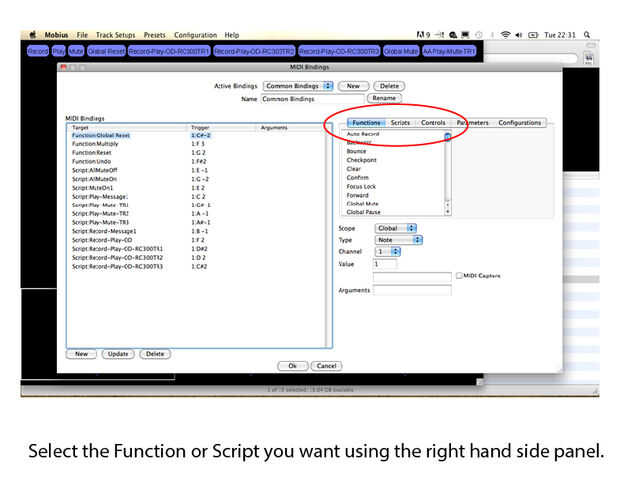
Task: Open the Help menu
Action: (232, 35)
